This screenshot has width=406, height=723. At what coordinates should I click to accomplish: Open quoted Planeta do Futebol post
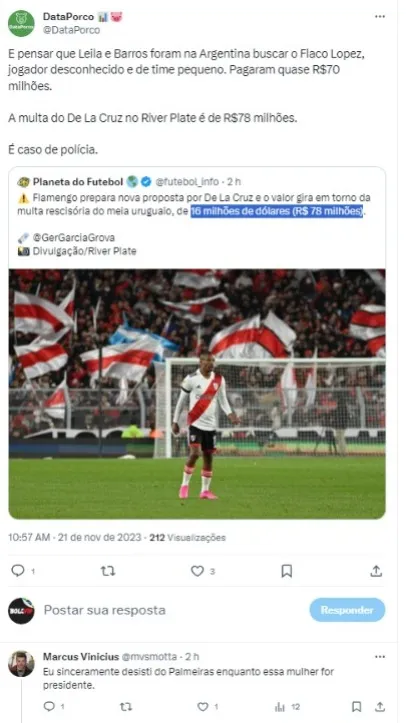coord(197,216)
